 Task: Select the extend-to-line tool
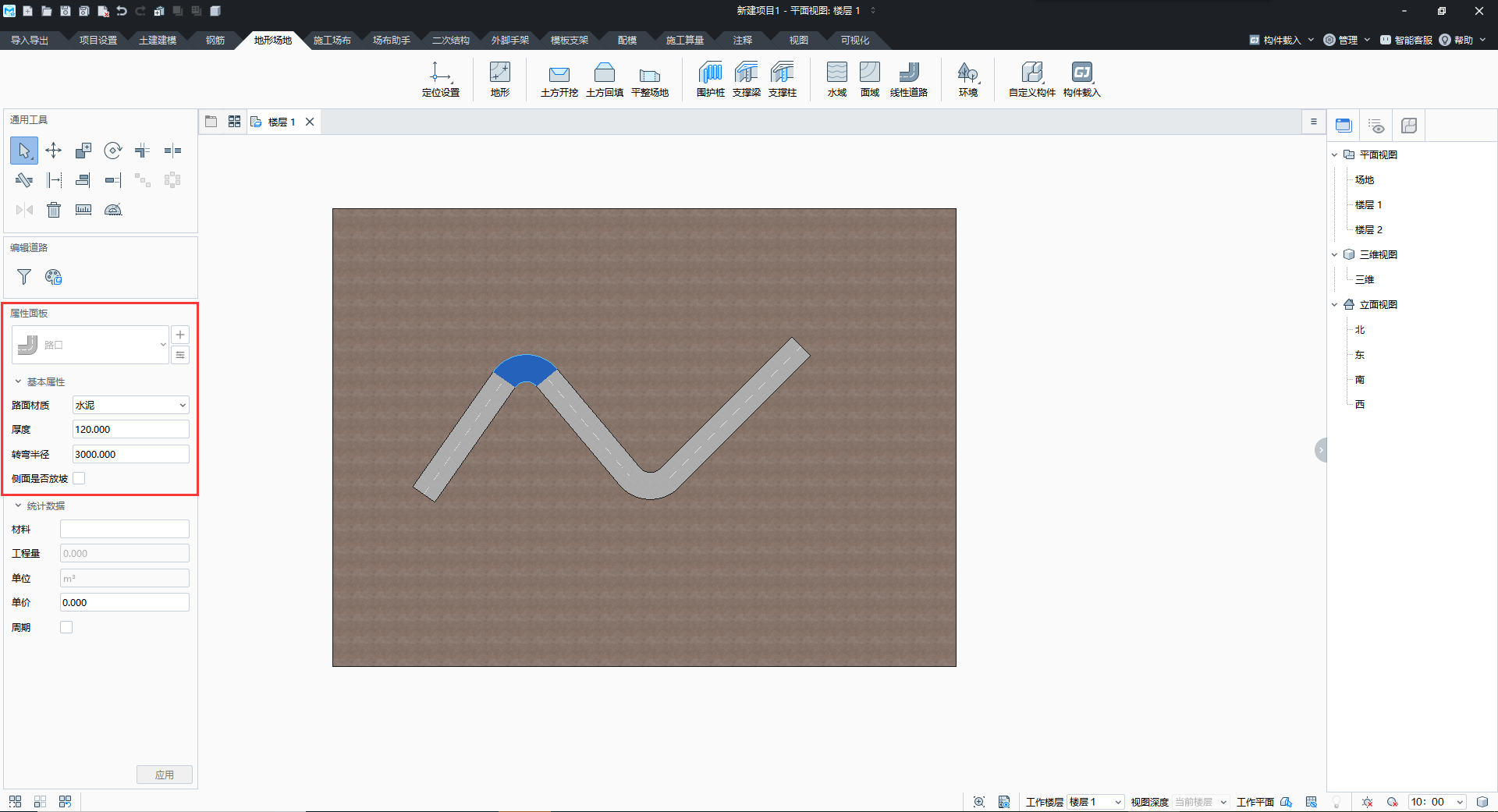pyautogui.click(x=113, y=180)
